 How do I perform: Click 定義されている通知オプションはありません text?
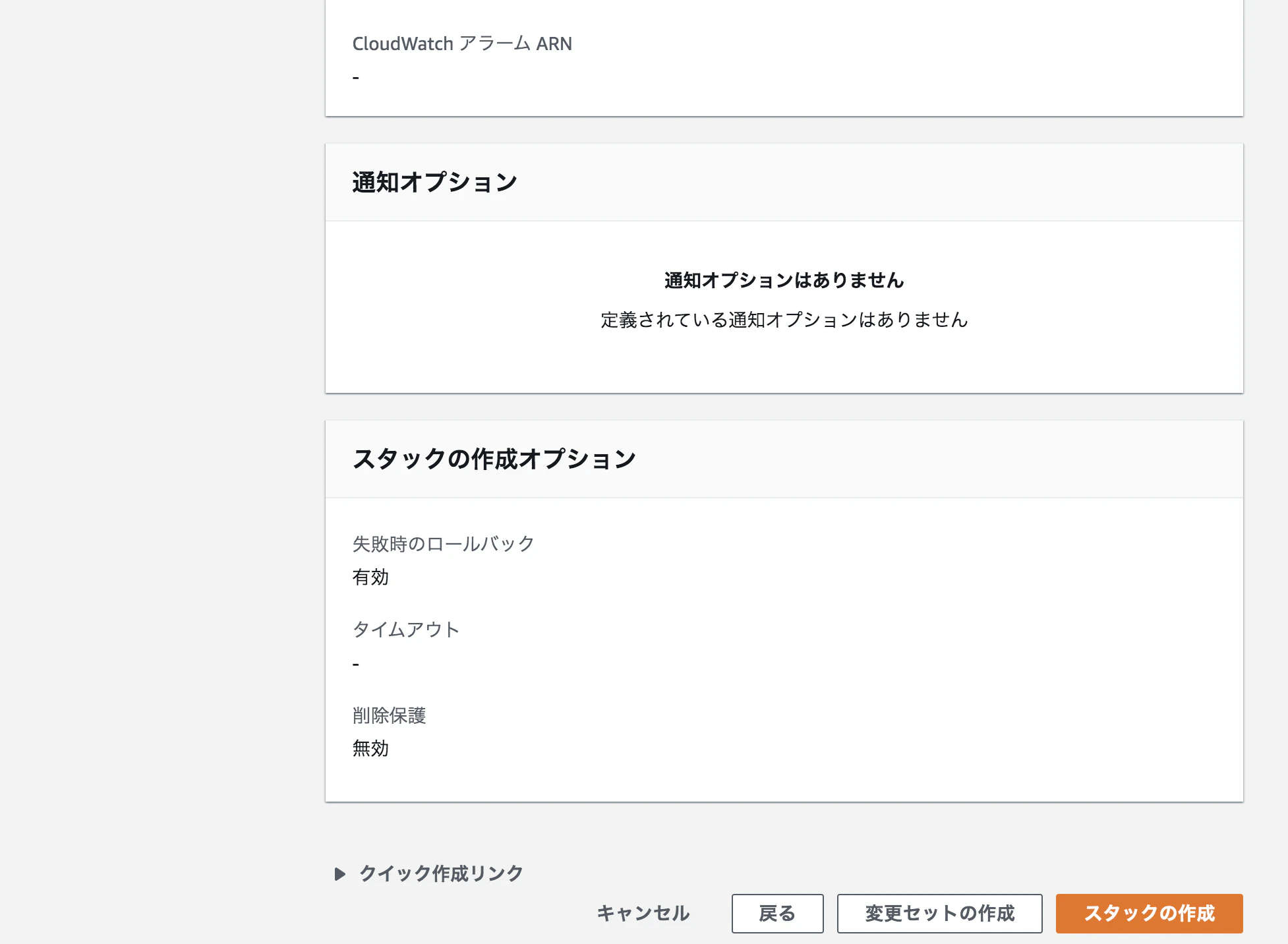(x=784, y=320)
